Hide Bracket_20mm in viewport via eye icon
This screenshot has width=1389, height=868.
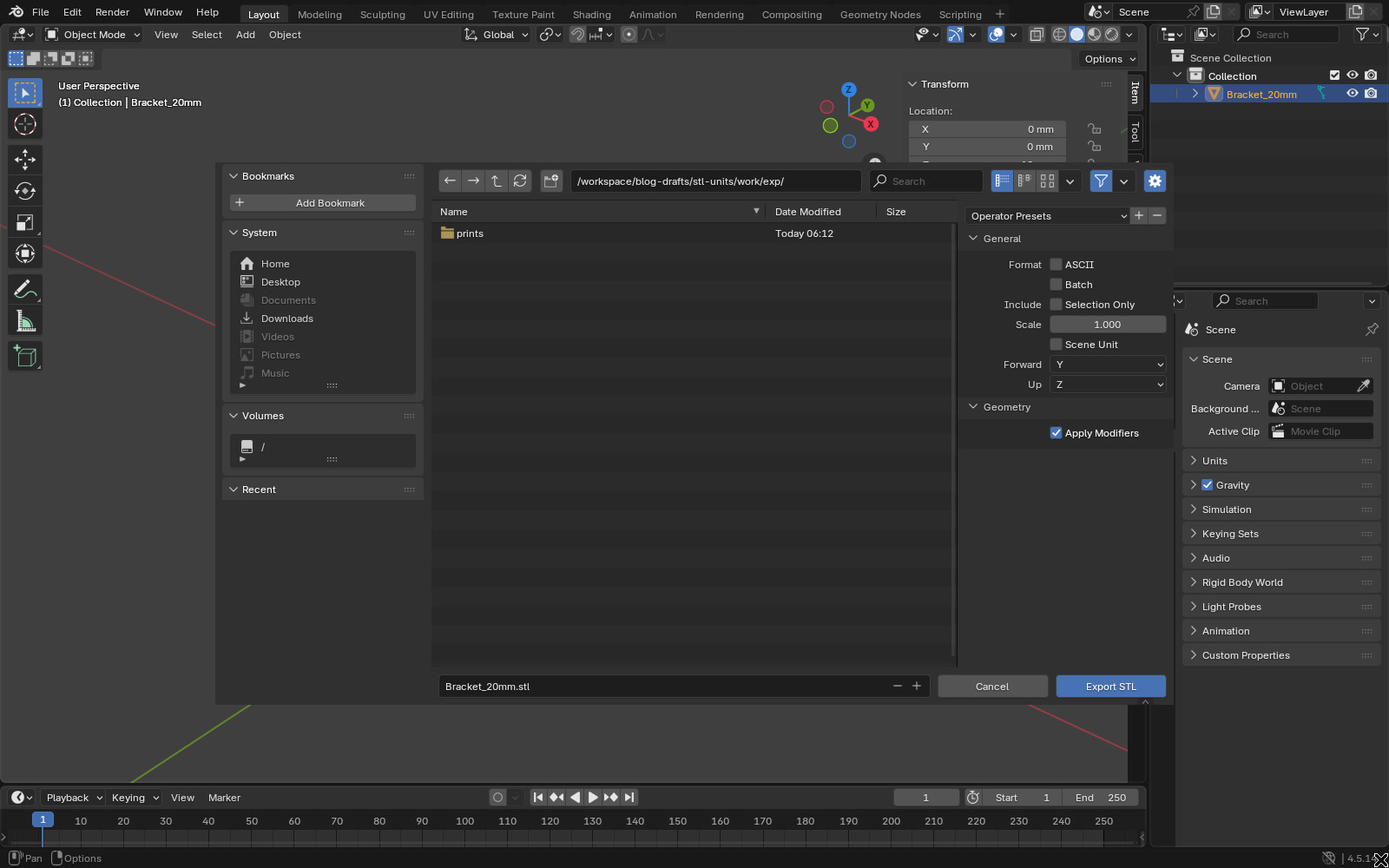click(x=1352, y=94)
